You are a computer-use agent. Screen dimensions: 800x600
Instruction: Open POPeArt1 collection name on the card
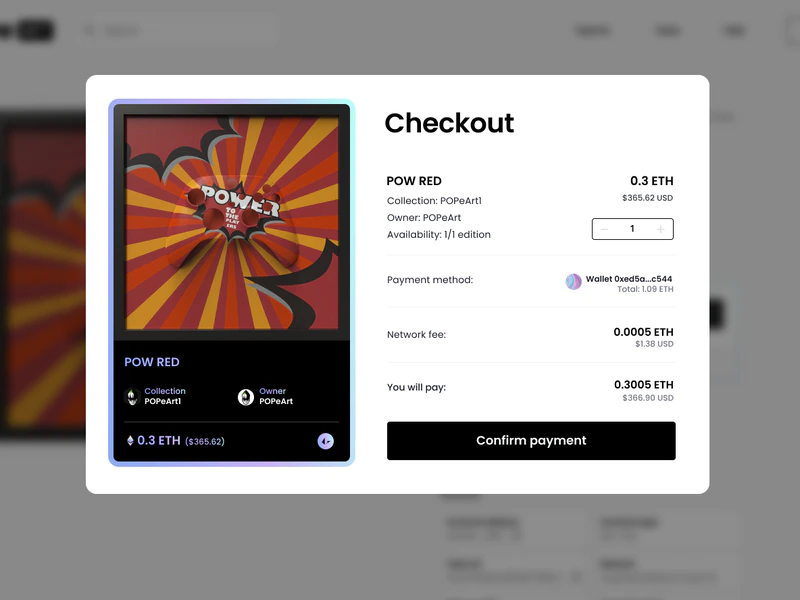click(x=165, y=402)
